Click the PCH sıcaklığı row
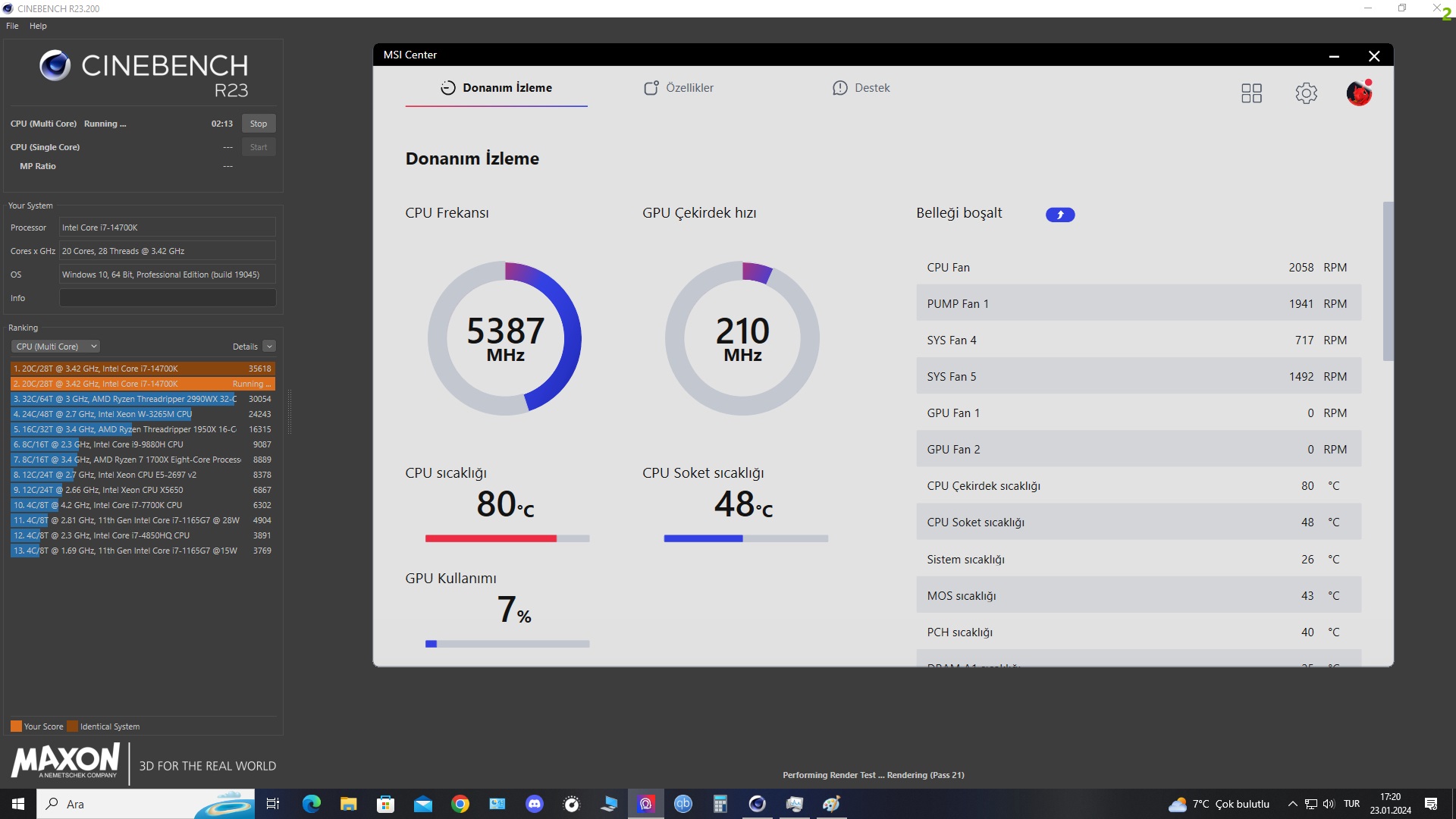The width and height of the screenshot is (1456, 819). [1138, 632]
